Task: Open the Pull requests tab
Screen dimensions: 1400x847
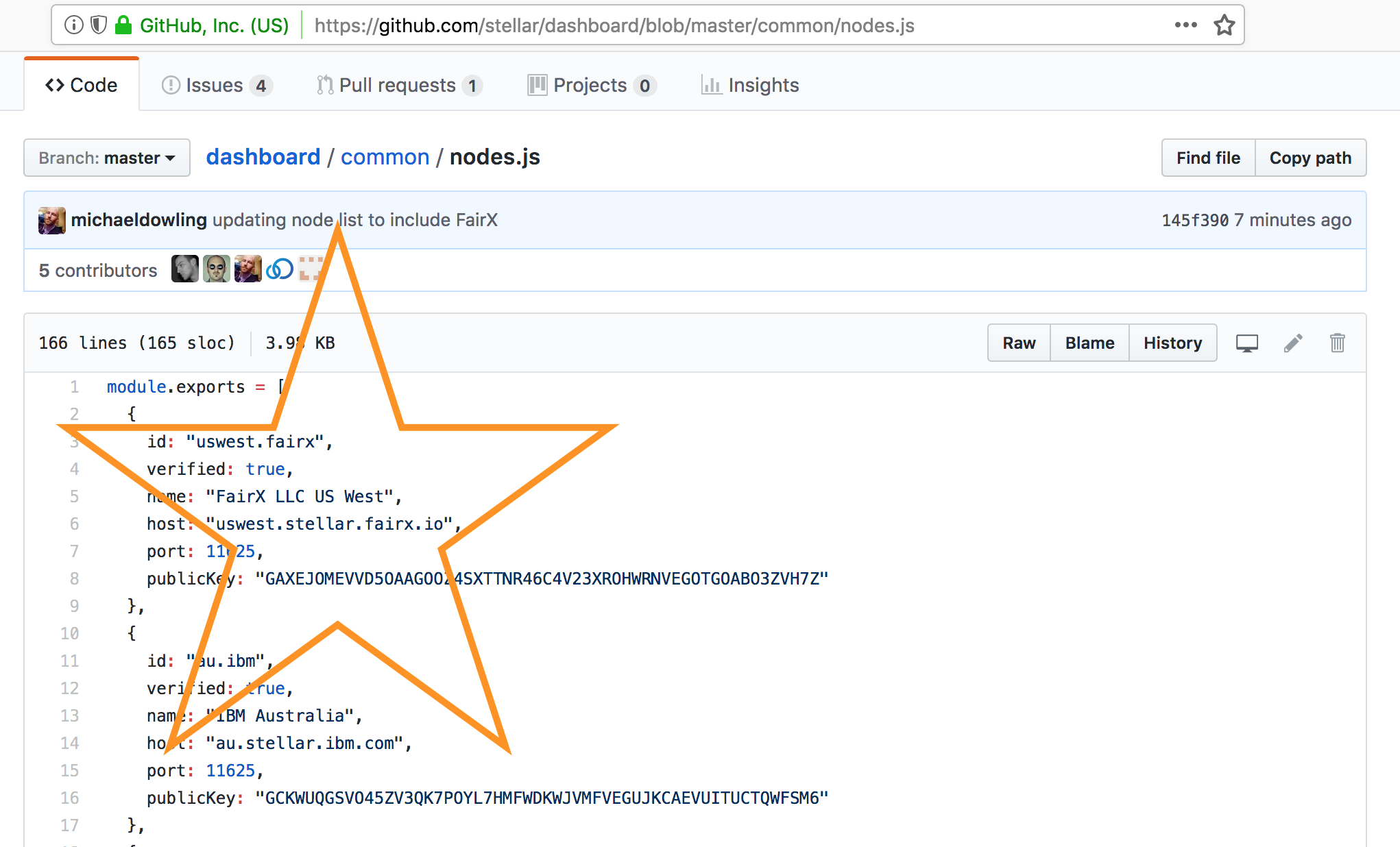Action: [398, 85]
